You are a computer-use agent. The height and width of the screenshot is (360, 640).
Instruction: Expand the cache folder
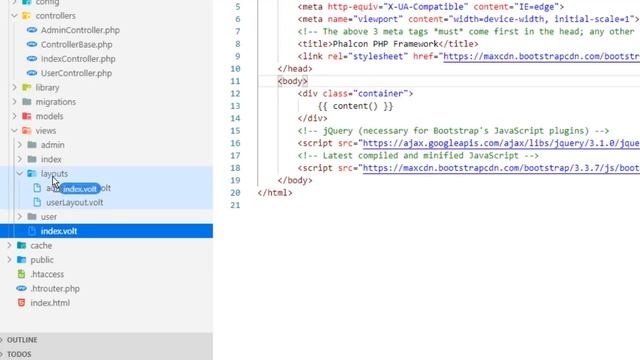point(9,245)
